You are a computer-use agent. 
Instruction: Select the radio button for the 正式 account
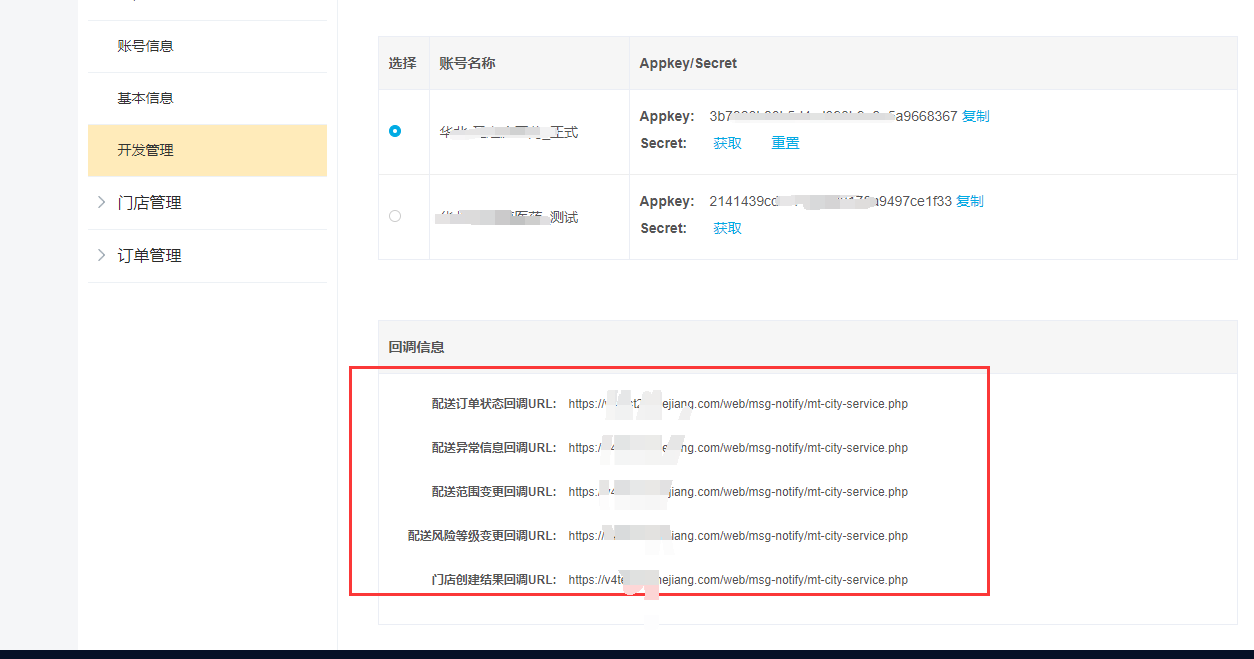pyautogui.click(x=395, y=131)
